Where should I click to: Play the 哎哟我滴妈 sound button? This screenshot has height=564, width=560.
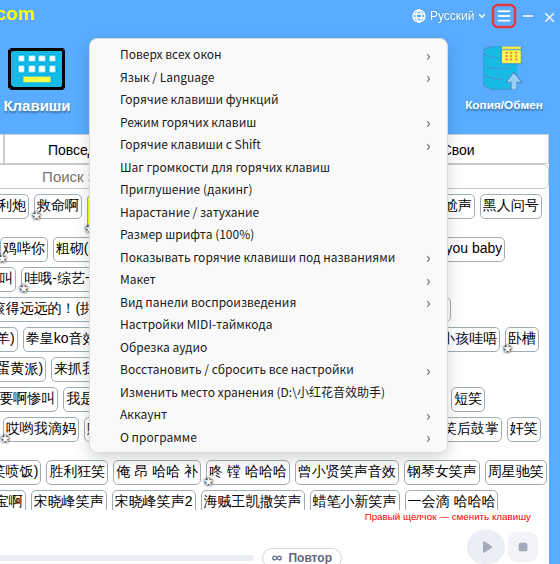point(41,429)
